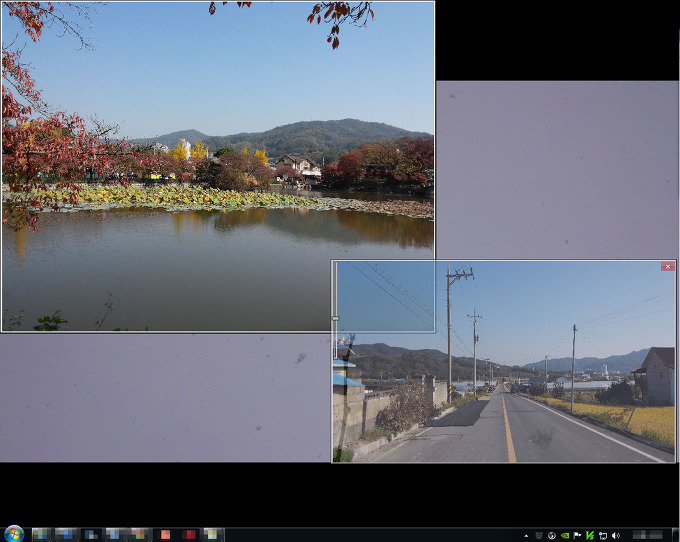Click the vertical slider handle on road photo
This screenshot has height=542, width=680.
pyautogui.click(x=335, y=318)
